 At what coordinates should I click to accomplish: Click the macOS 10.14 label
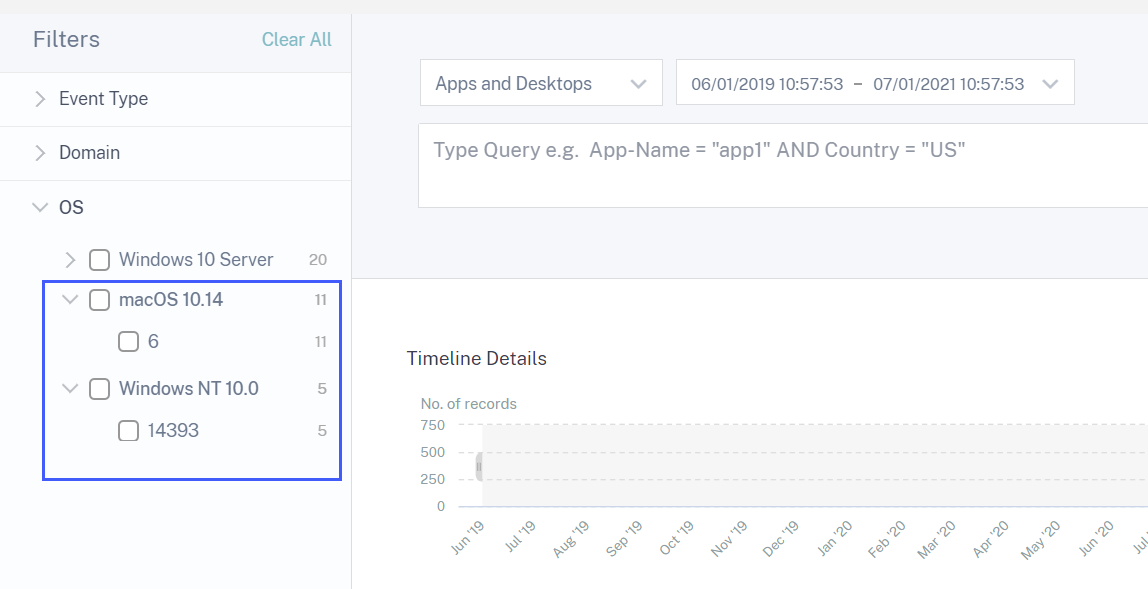[x=170, y=300]
